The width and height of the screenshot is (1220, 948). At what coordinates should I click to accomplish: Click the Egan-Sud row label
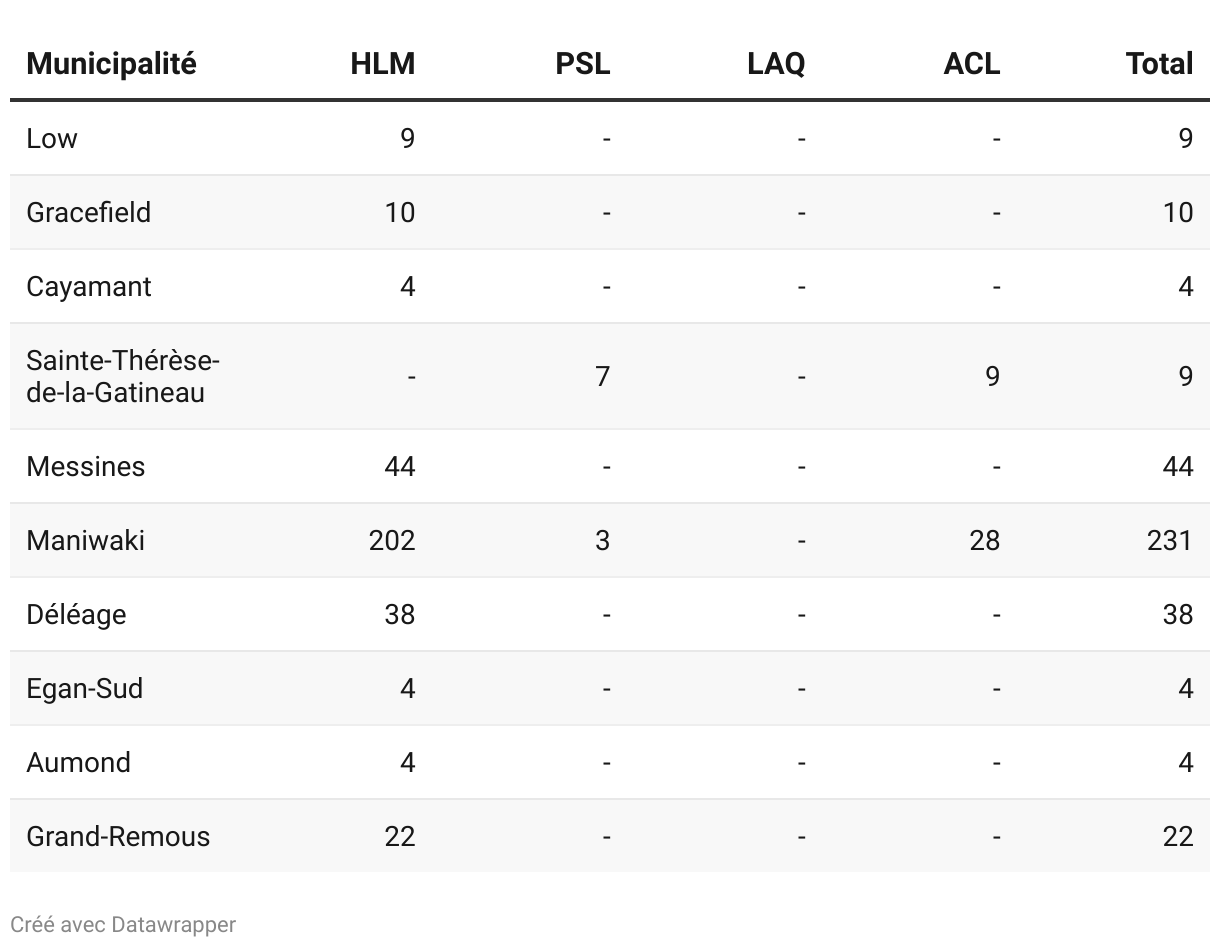tap(85, 688)
